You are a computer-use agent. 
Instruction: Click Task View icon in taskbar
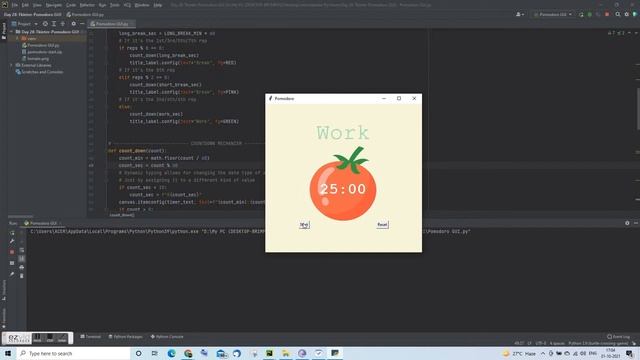[155, 353]
